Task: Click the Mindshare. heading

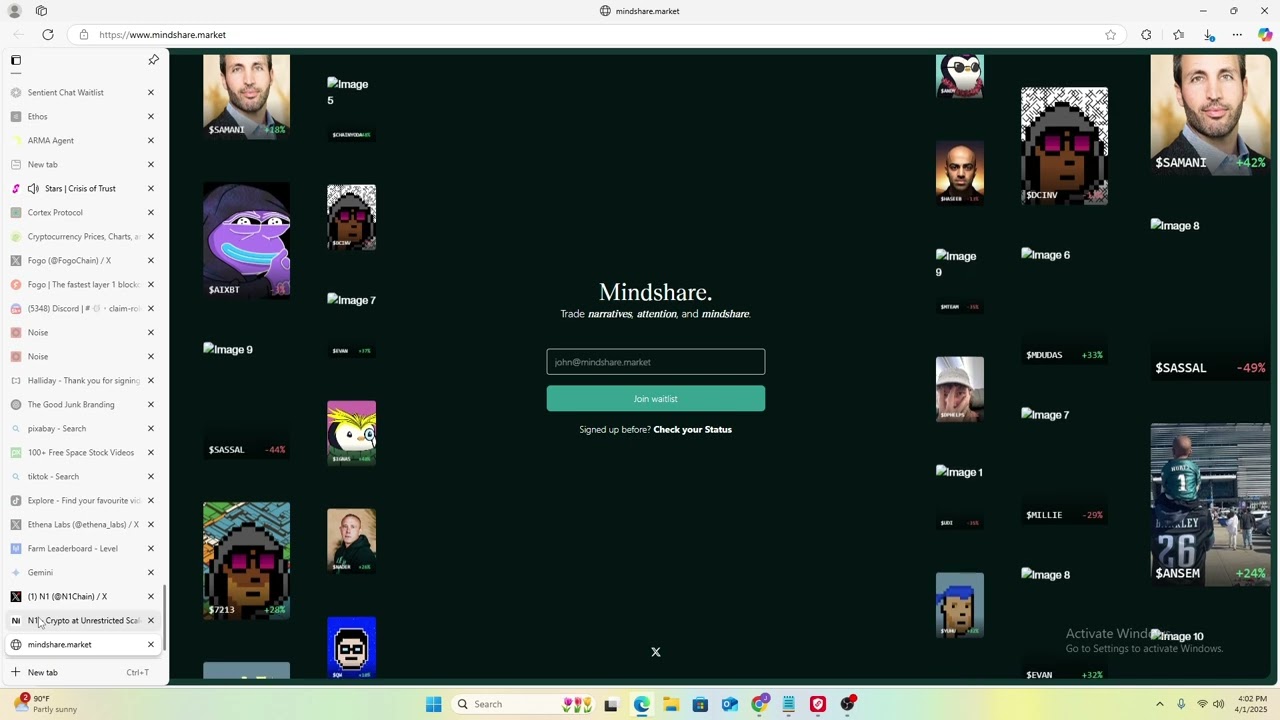Action: 655,292
